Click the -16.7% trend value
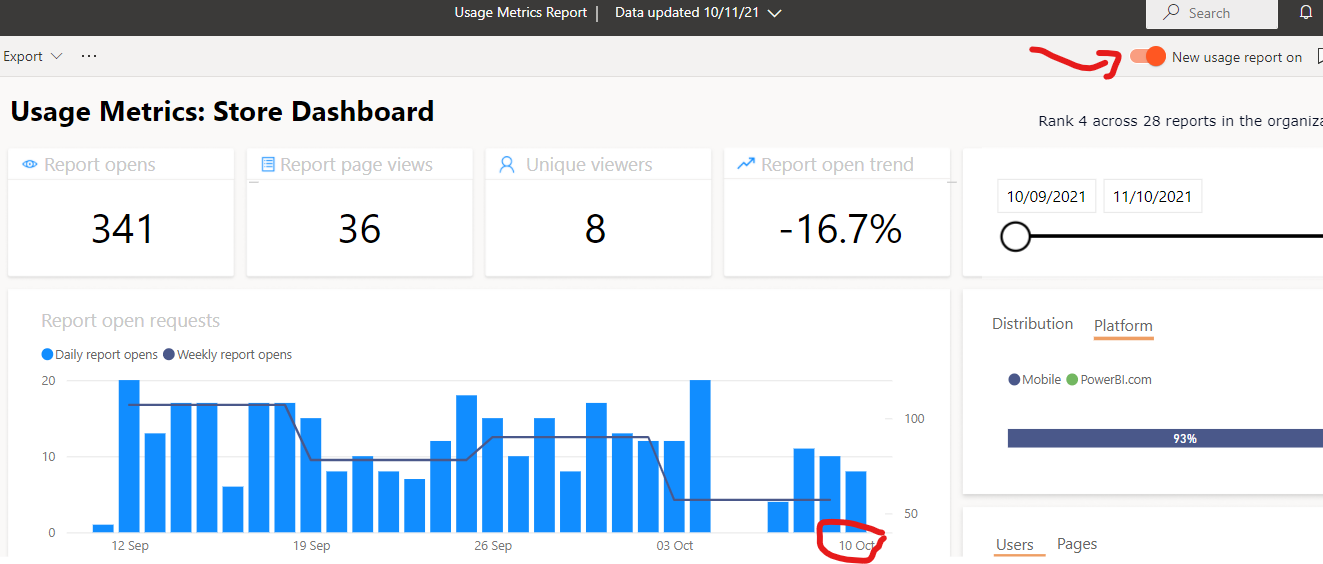Screen dimensions: 1323x564 point(840,229)
